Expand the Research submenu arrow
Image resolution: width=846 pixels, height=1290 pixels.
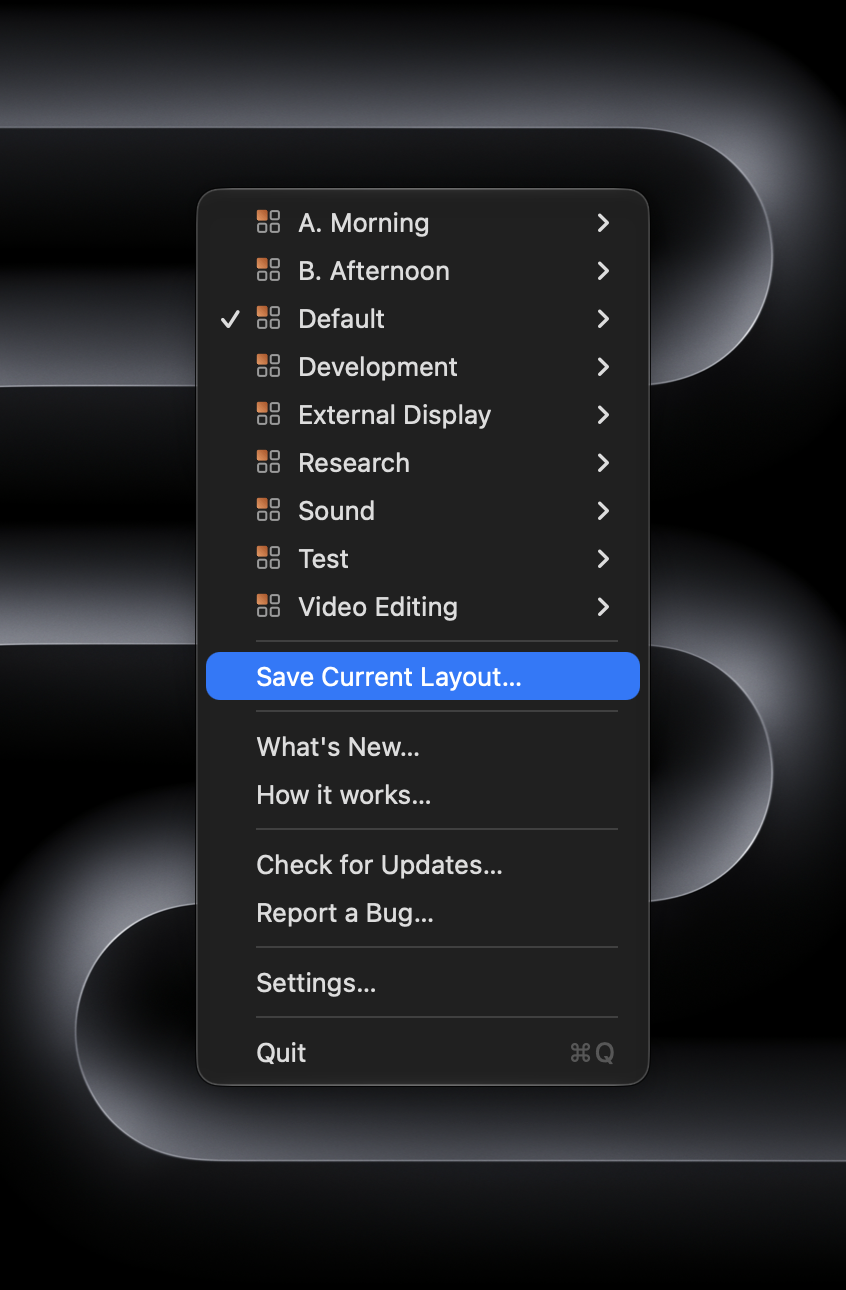pos(603,462)
